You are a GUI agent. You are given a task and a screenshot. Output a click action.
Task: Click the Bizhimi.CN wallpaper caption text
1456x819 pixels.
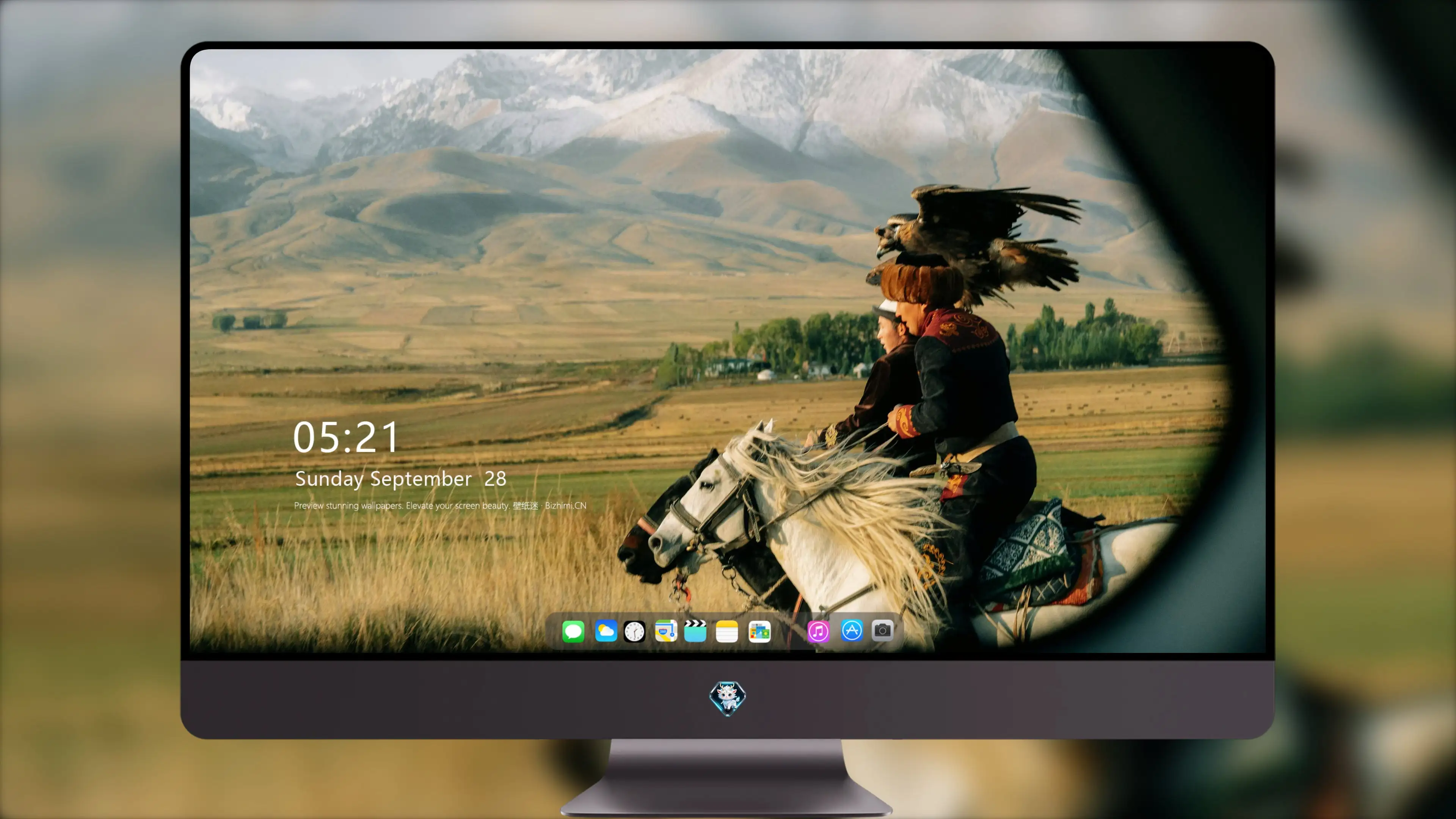click(440, 505)
